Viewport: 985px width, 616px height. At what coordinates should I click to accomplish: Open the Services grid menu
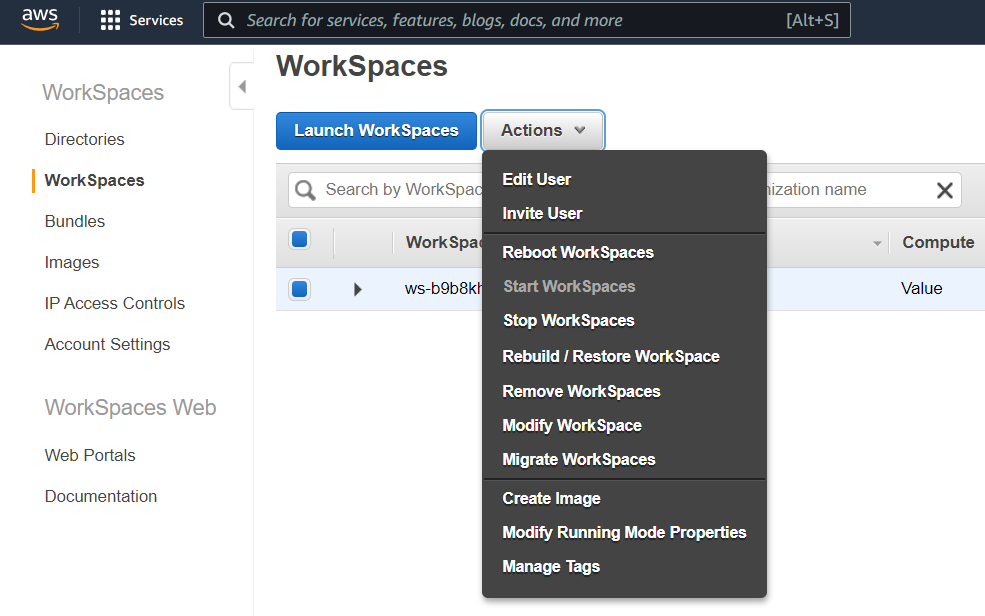click(110, 21)
